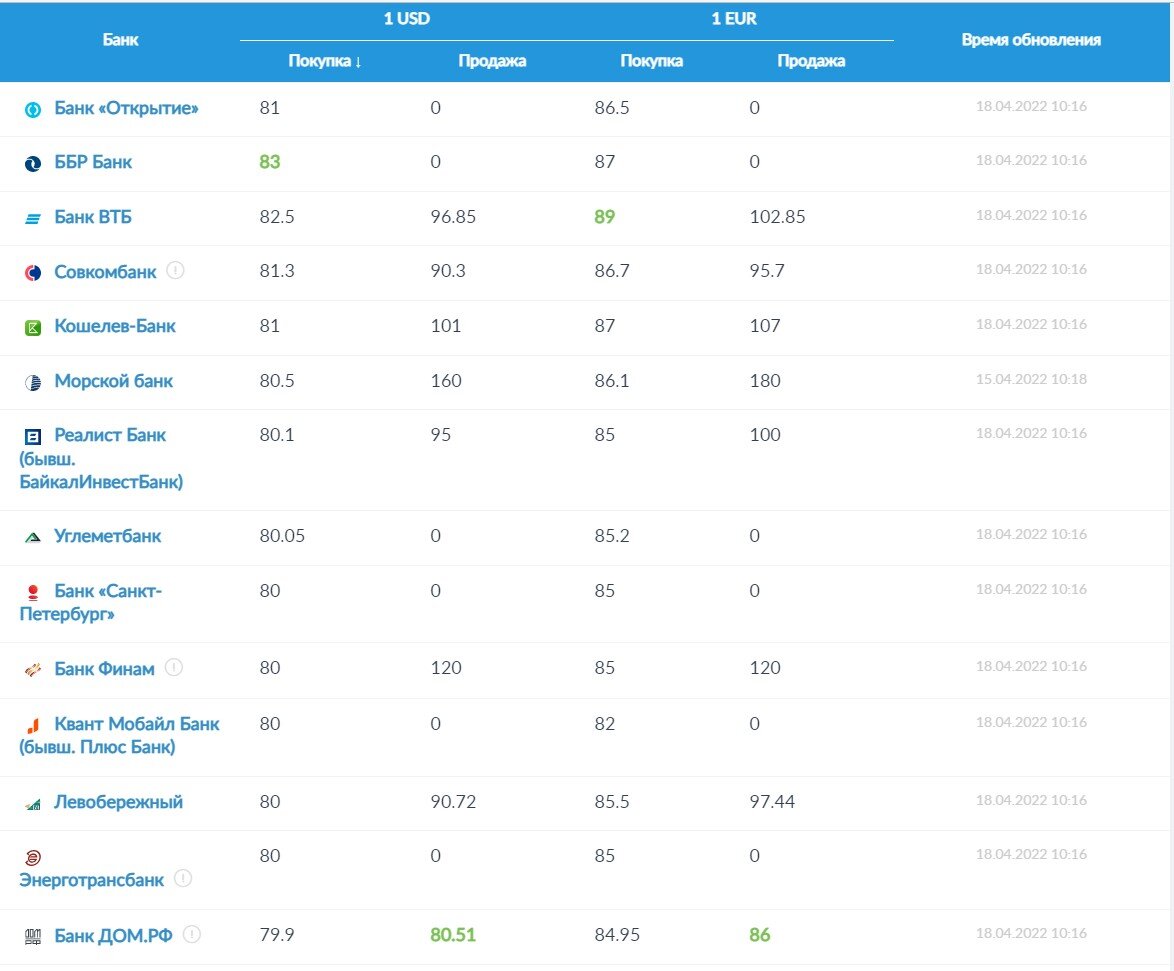Open the Реалист Банк link
The width and height of the screenshot is (1174, 971).
101,458
